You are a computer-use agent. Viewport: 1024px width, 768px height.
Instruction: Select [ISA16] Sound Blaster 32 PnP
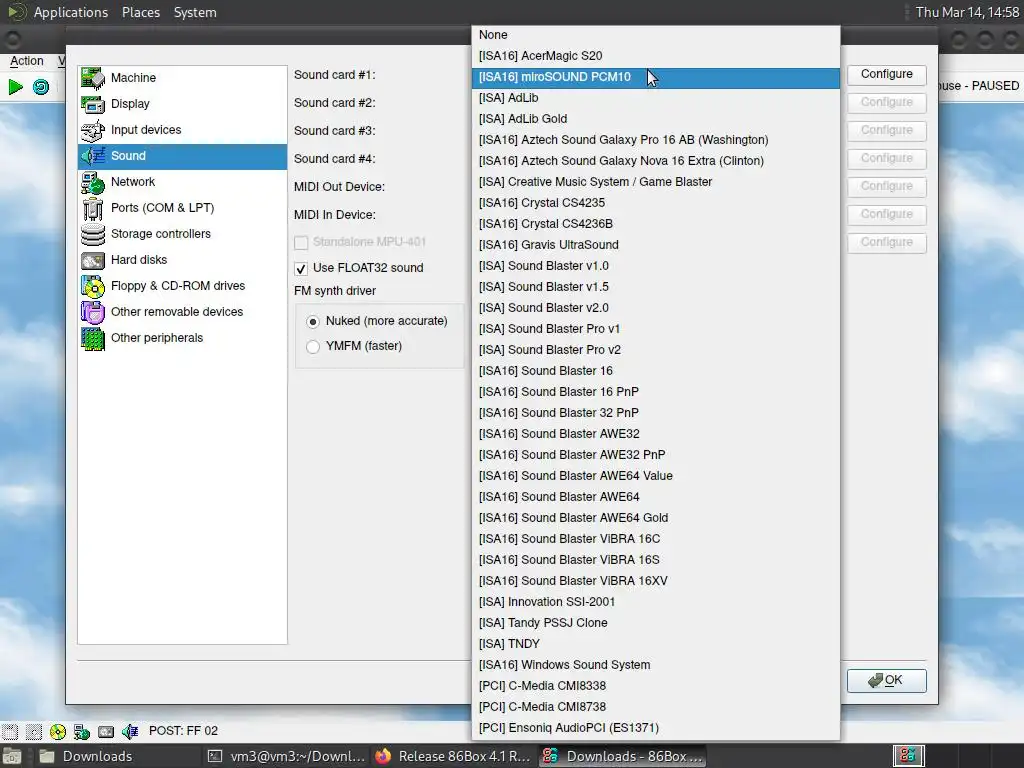656,413
